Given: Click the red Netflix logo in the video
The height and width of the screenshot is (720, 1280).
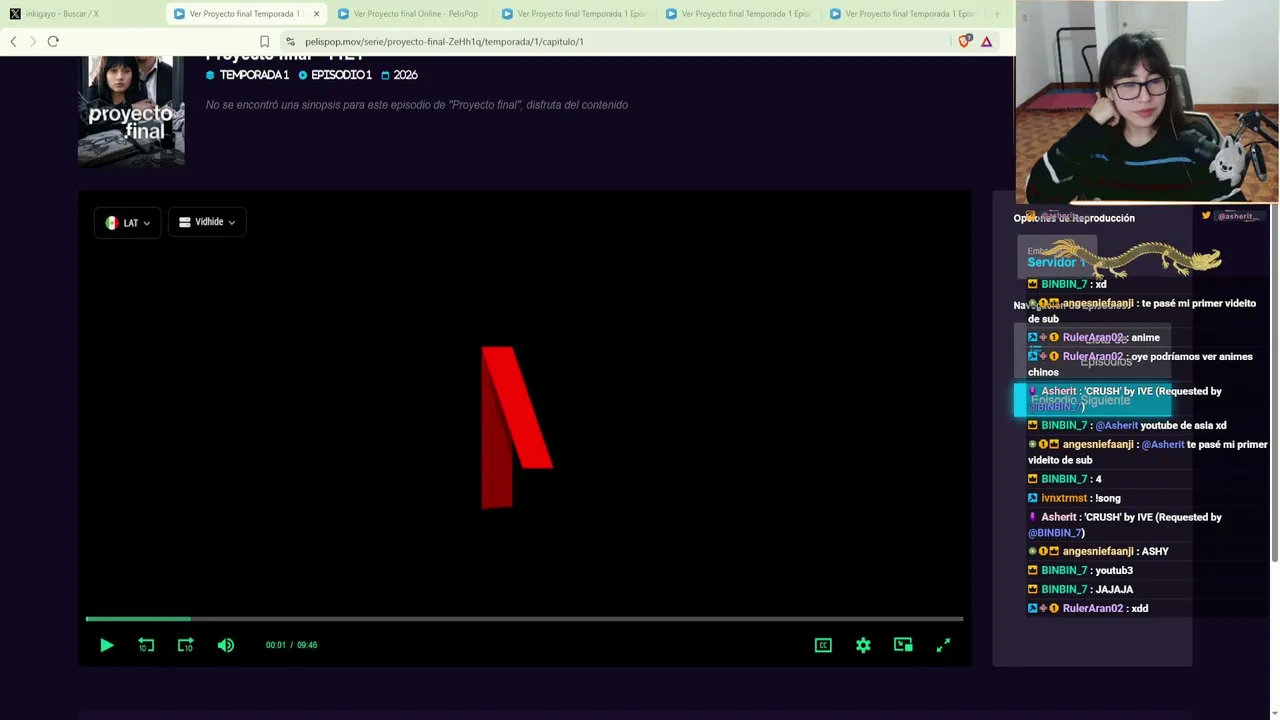Looking at the screenshot, I should coord(517,427).
